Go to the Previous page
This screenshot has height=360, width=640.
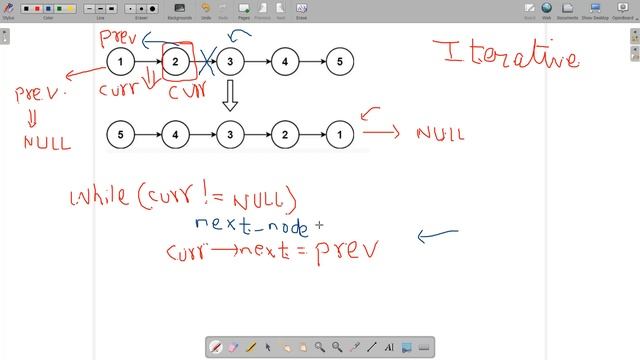click(262, 11)
